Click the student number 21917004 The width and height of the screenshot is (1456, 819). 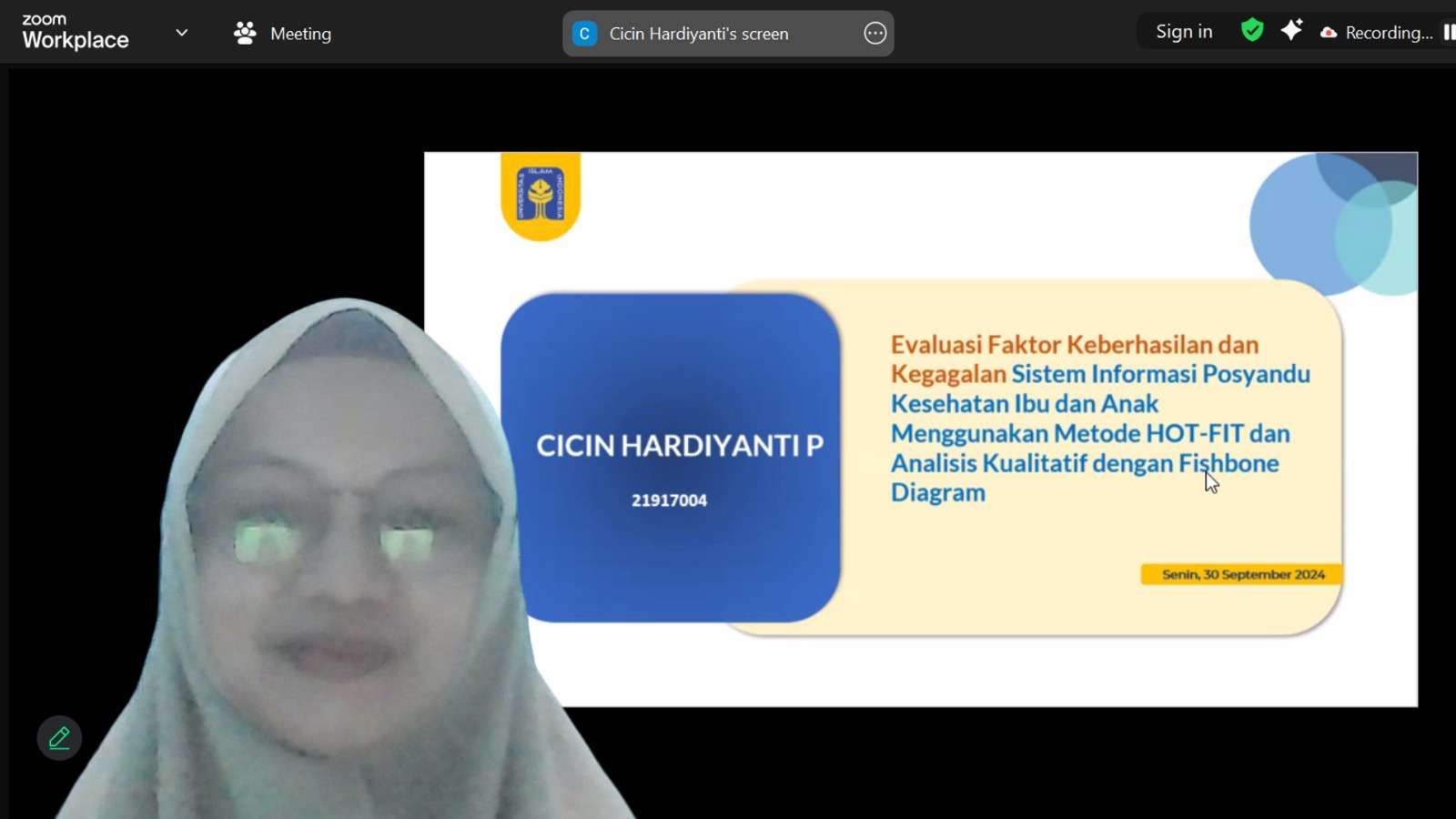pos(669,500)
